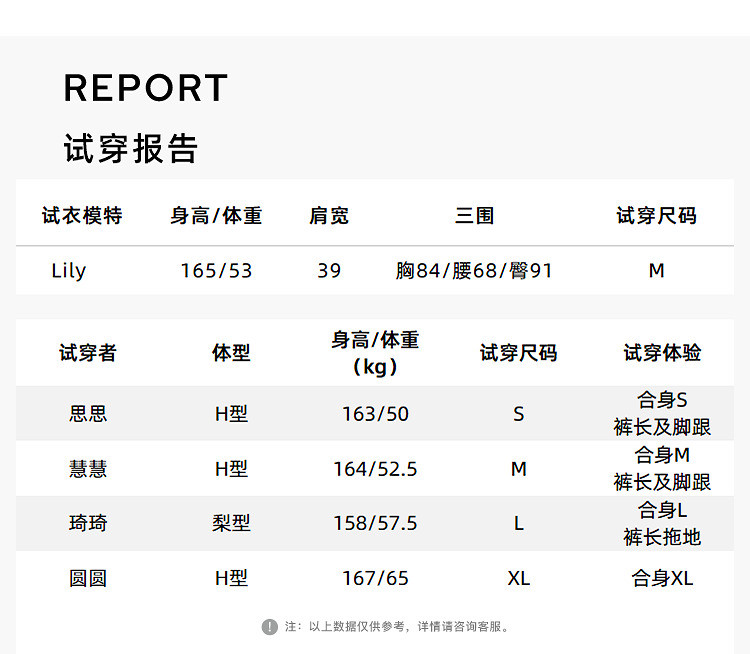Click tester name 圆圆
750x654 pixels.
[88, 578]
